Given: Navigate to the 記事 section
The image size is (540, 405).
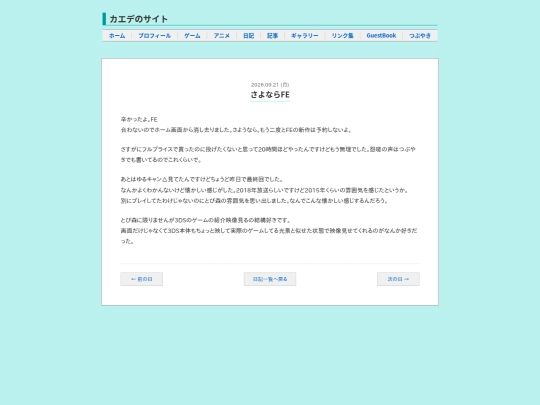Looking at the screenshot, I should [272, 36].
